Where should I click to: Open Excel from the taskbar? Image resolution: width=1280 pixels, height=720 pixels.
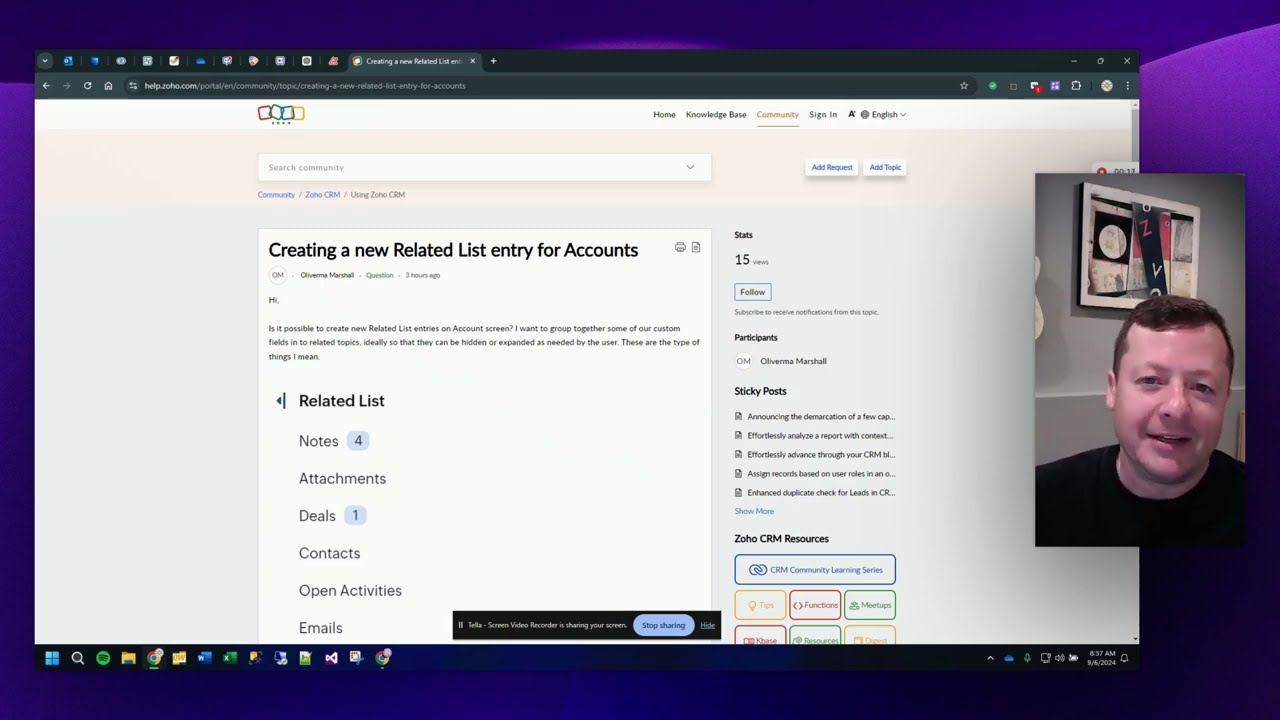[x=230, y=658]
